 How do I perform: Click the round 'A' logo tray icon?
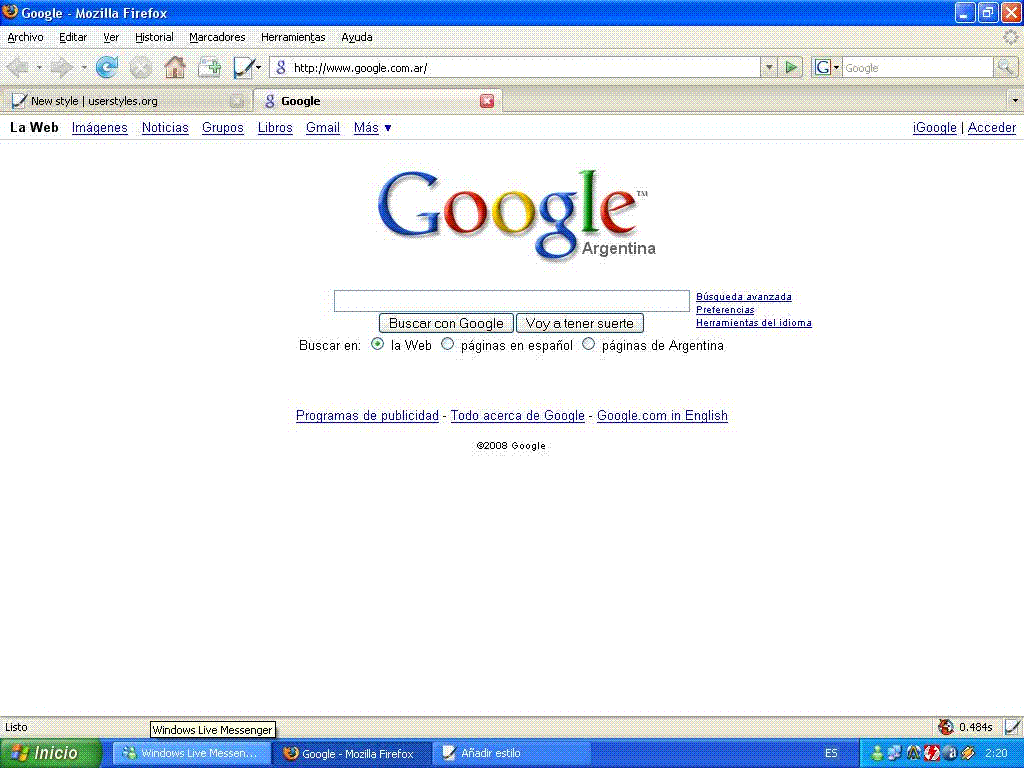pyautogui.click(x=914, y=753)
